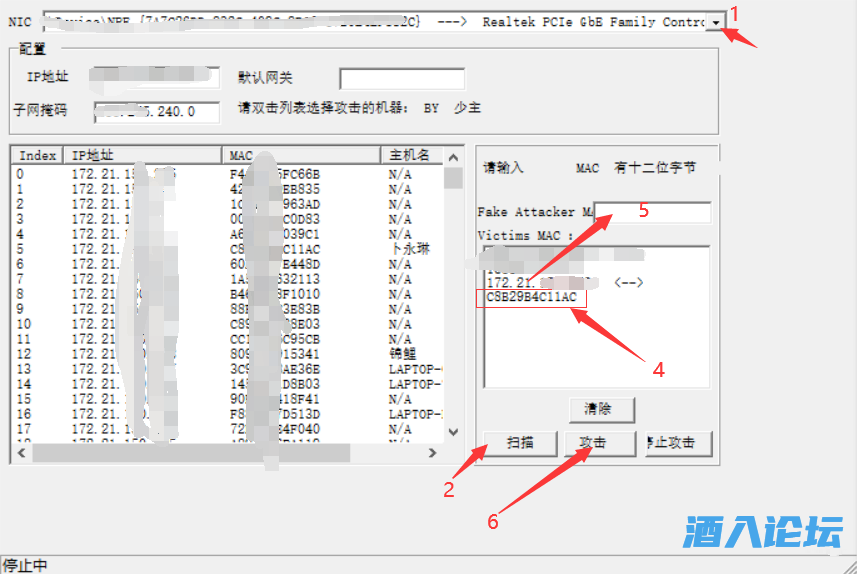The height and width of the screenshot is (574, 857).
Task: Click the 停止攻击 button
Action: pos(678,443)
